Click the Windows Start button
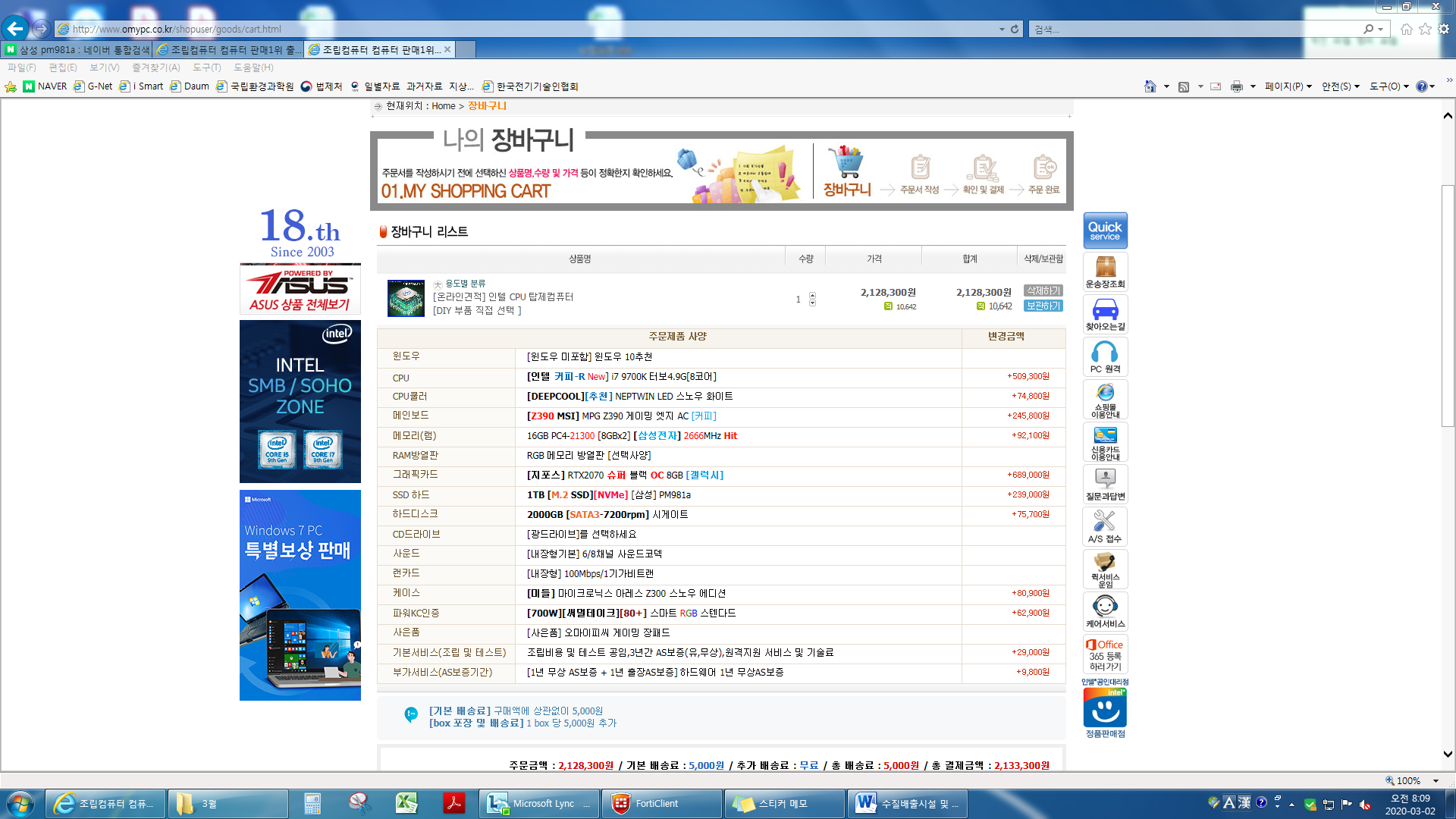 coord(20,804)
